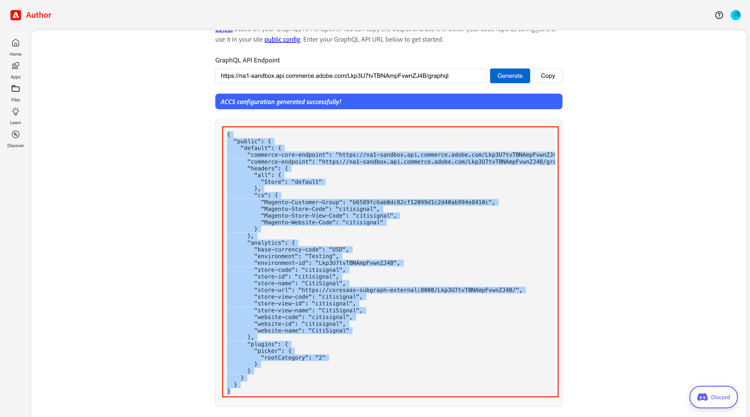Open the help question mark icon
Image resolution: width=750 pixels, height=417 pixels.
tap(719, 15)
